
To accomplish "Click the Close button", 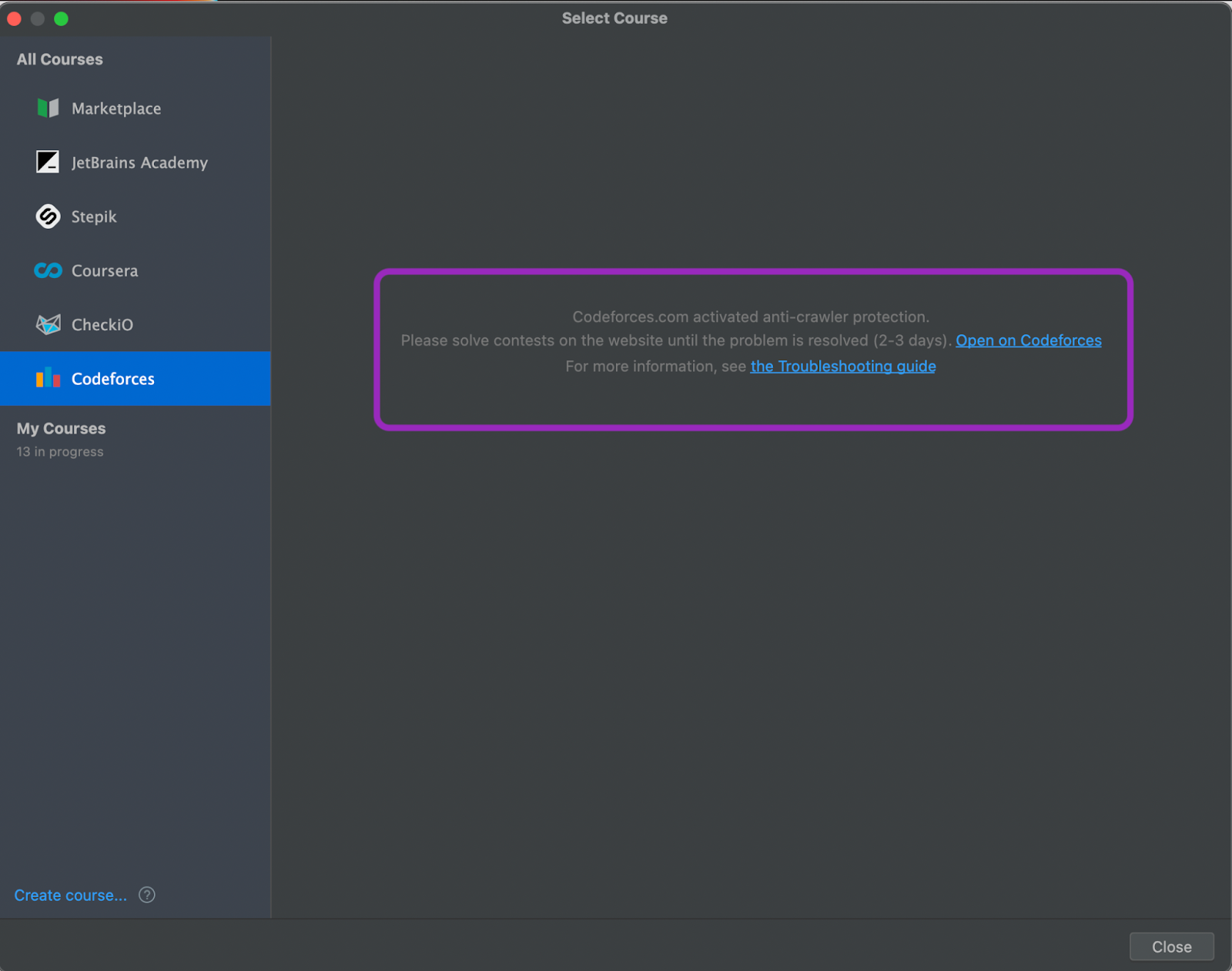I will coord(1172,947).
